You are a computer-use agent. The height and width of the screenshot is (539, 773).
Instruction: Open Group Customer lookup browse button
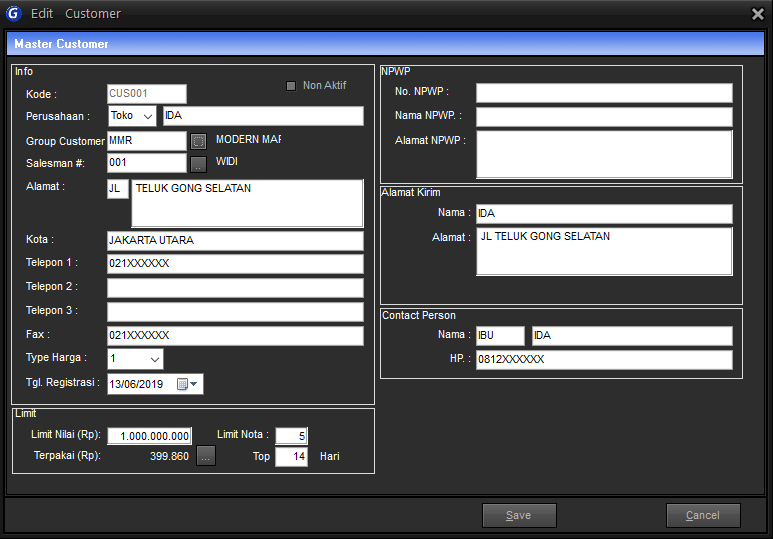tap(198, 141)
